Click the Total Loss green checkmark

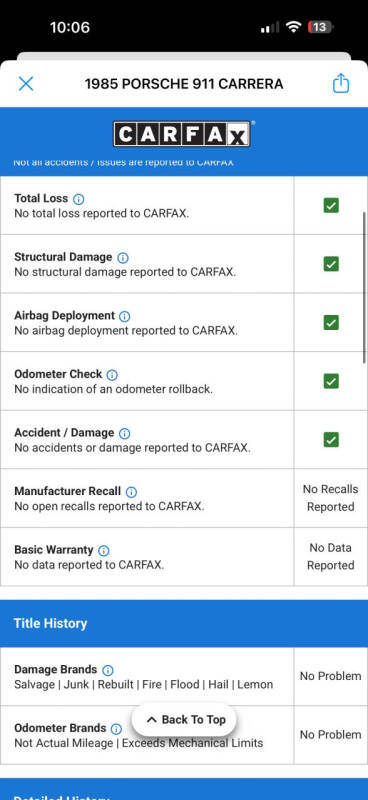(x=331, y=206)
